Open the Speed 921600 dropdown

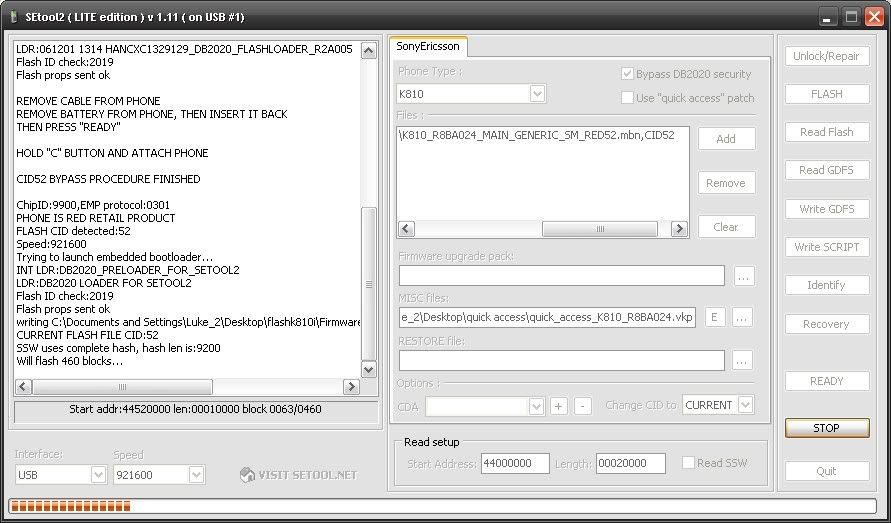point(196,475)
